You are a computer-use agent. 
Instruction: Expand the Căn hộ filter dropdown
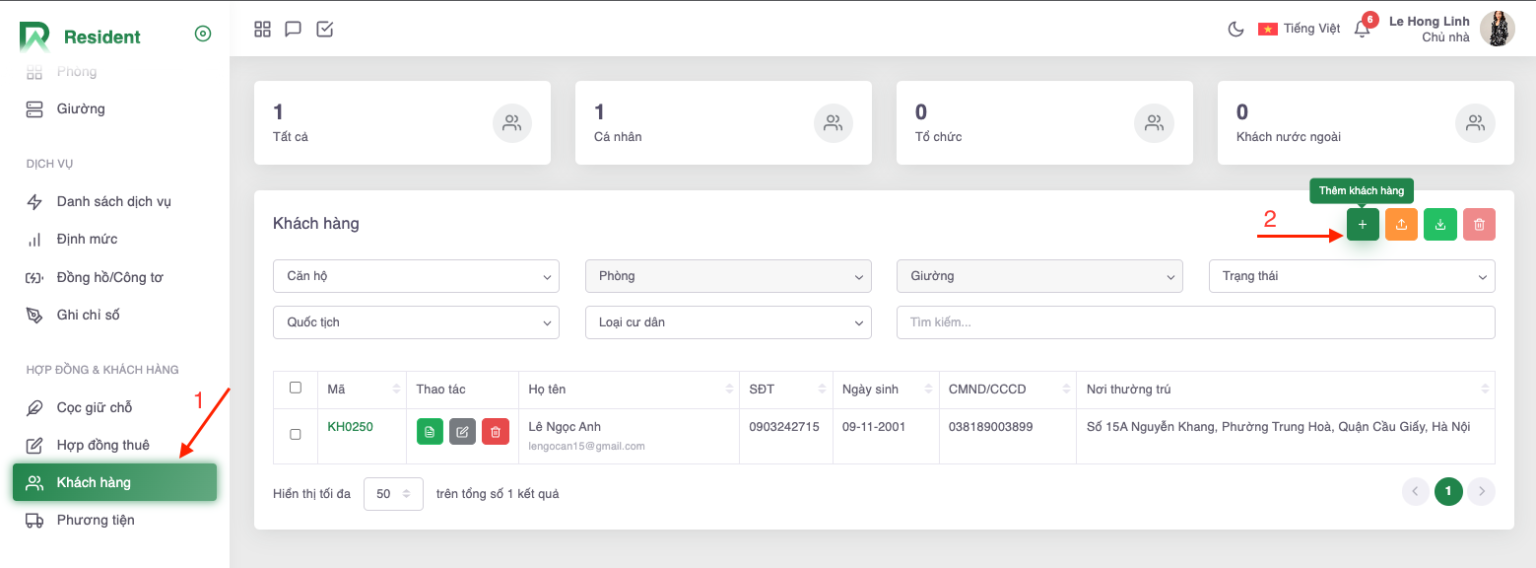[415, 276]
